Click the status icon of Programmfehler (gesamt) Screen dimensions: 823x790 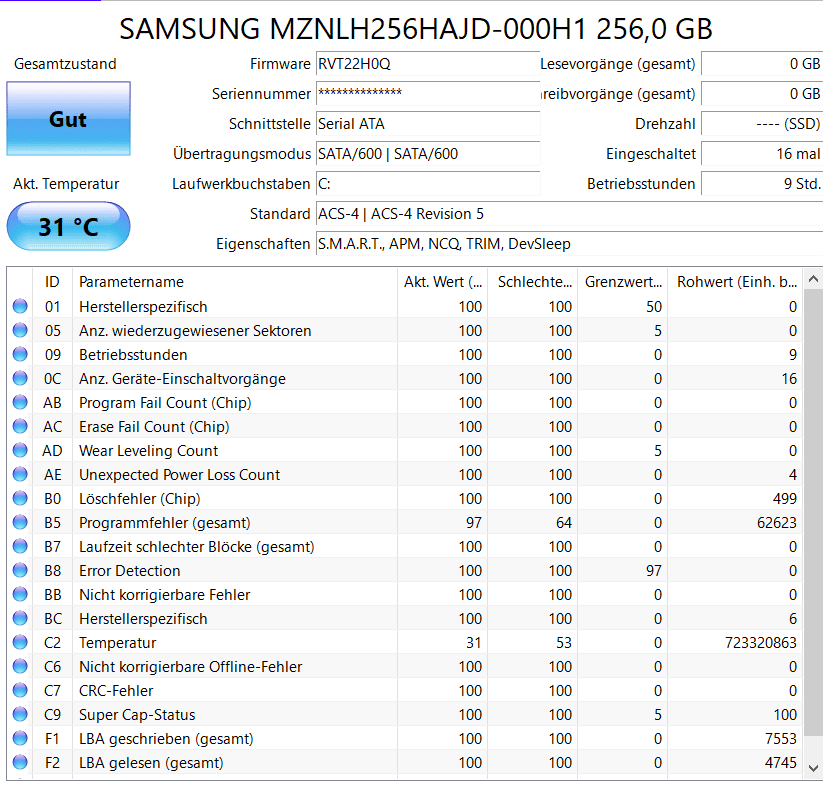tap(20, 522)
